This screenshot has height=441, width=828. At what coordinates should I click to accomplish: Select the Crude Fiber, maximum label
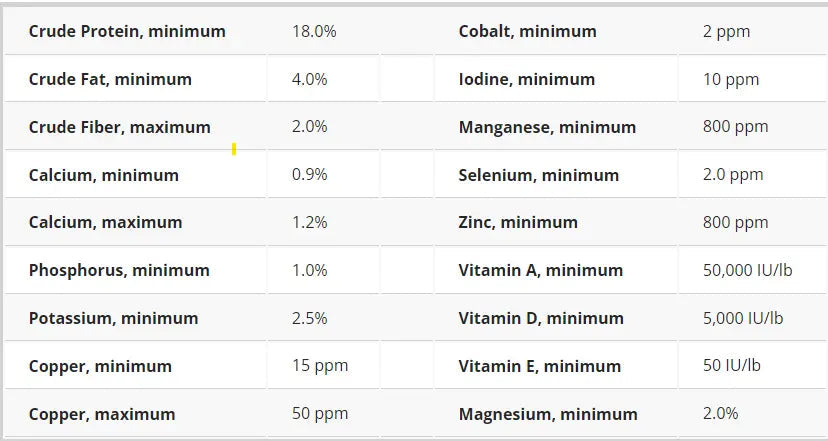pos(119,127)
